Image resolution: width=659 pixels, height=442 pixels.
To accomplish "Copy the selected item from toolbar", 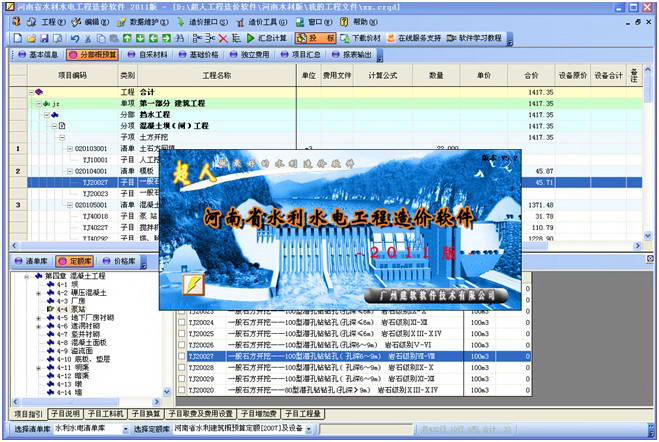I will coord(101,38).
